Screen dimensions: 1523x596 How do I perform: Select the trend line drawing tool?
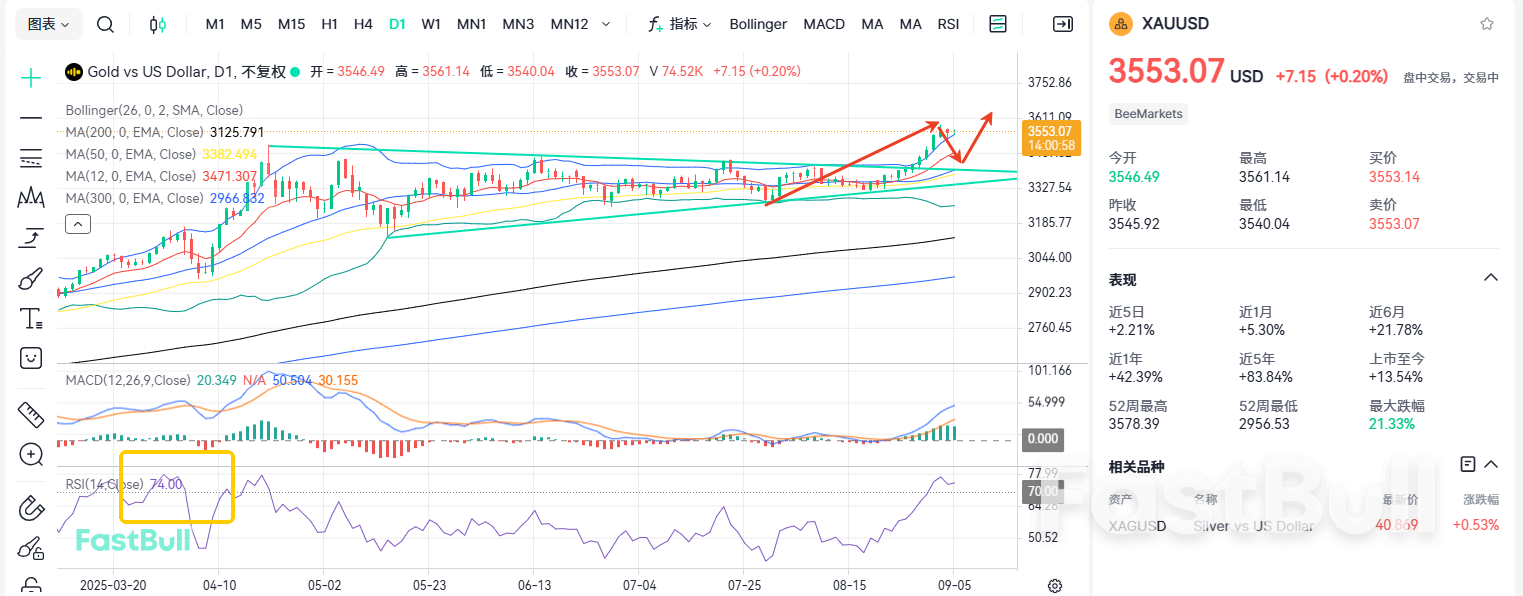click(30, 117)
